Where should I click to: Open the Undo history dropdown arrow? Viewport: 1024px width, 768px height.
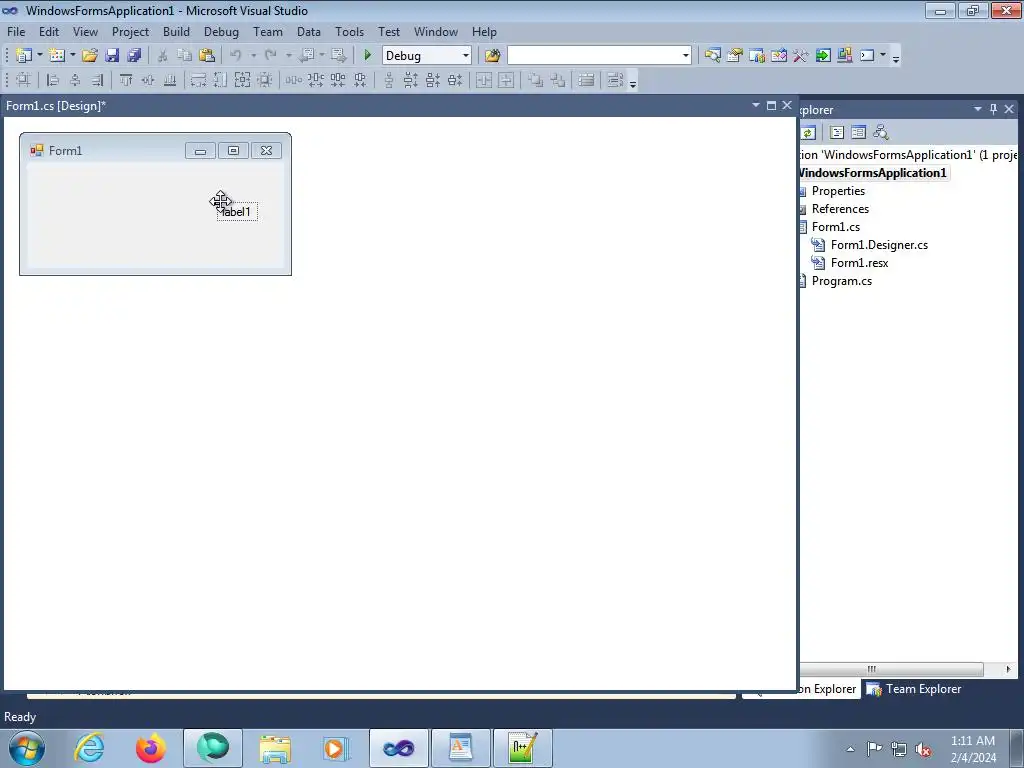pos(254,56)
